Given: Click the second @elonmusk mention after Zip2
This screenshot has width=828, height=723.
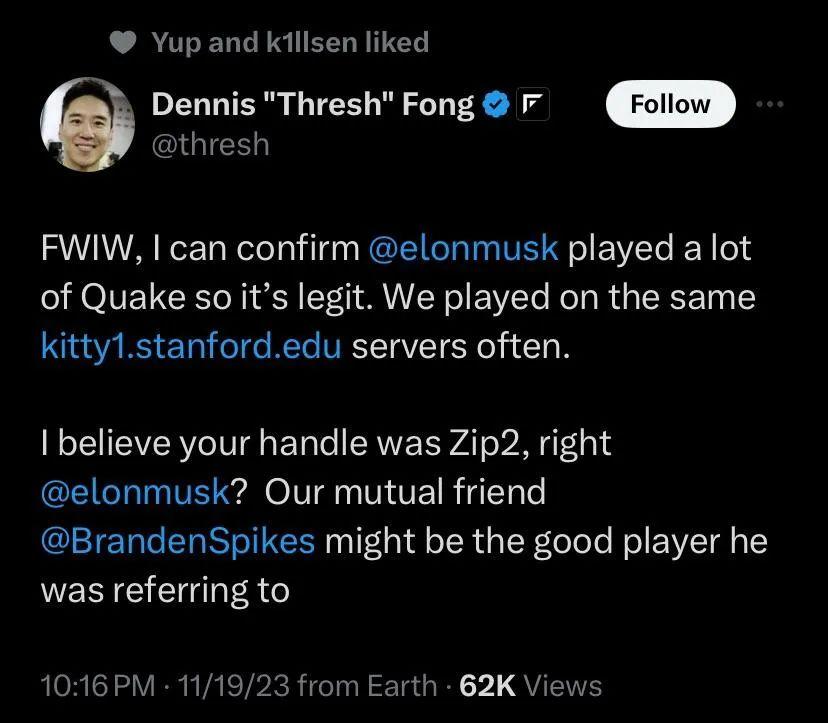Looking at the screenshot, I should click(134, 492).
